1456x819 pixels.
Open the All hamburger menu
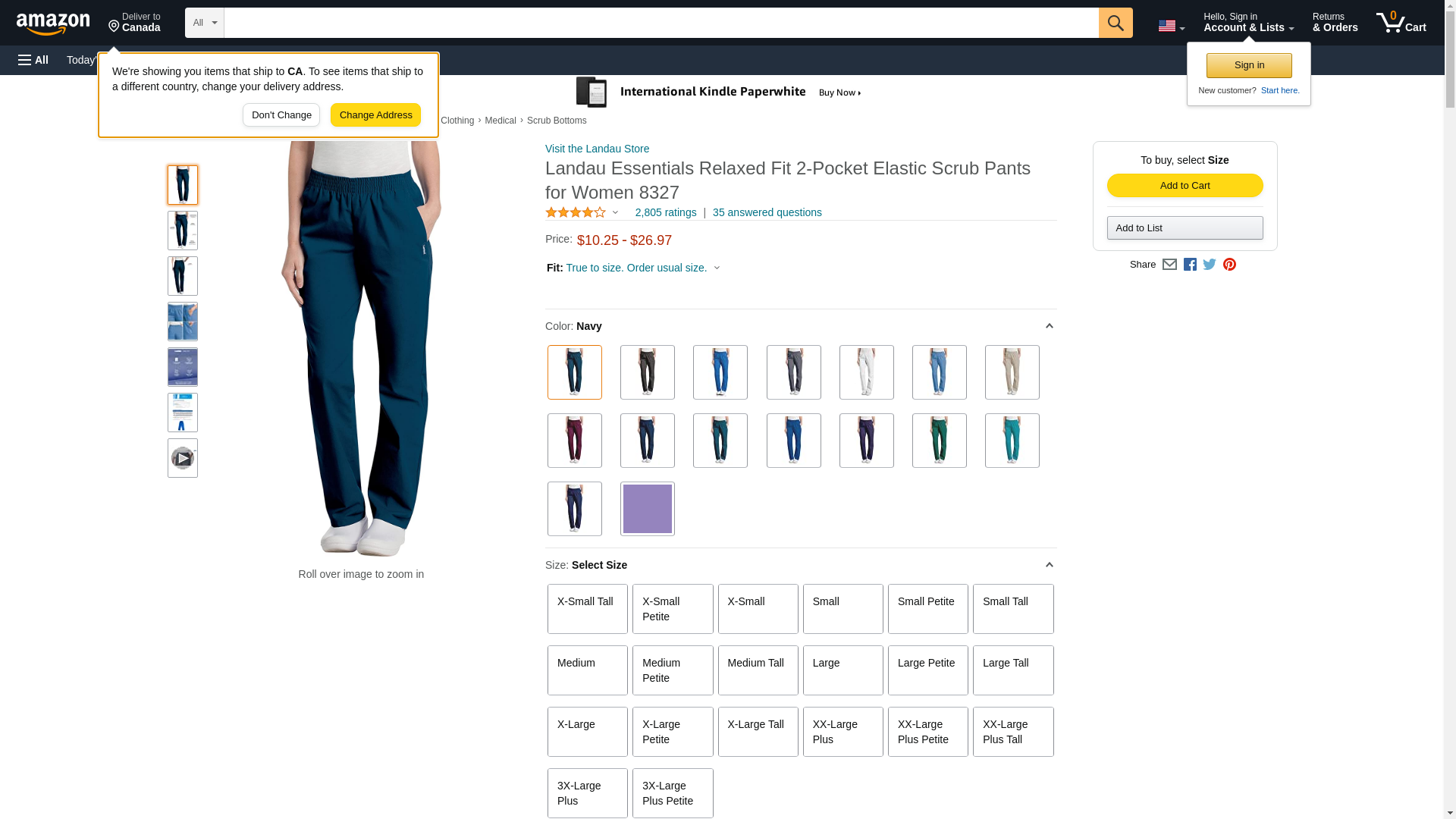[x=33, y=60]
